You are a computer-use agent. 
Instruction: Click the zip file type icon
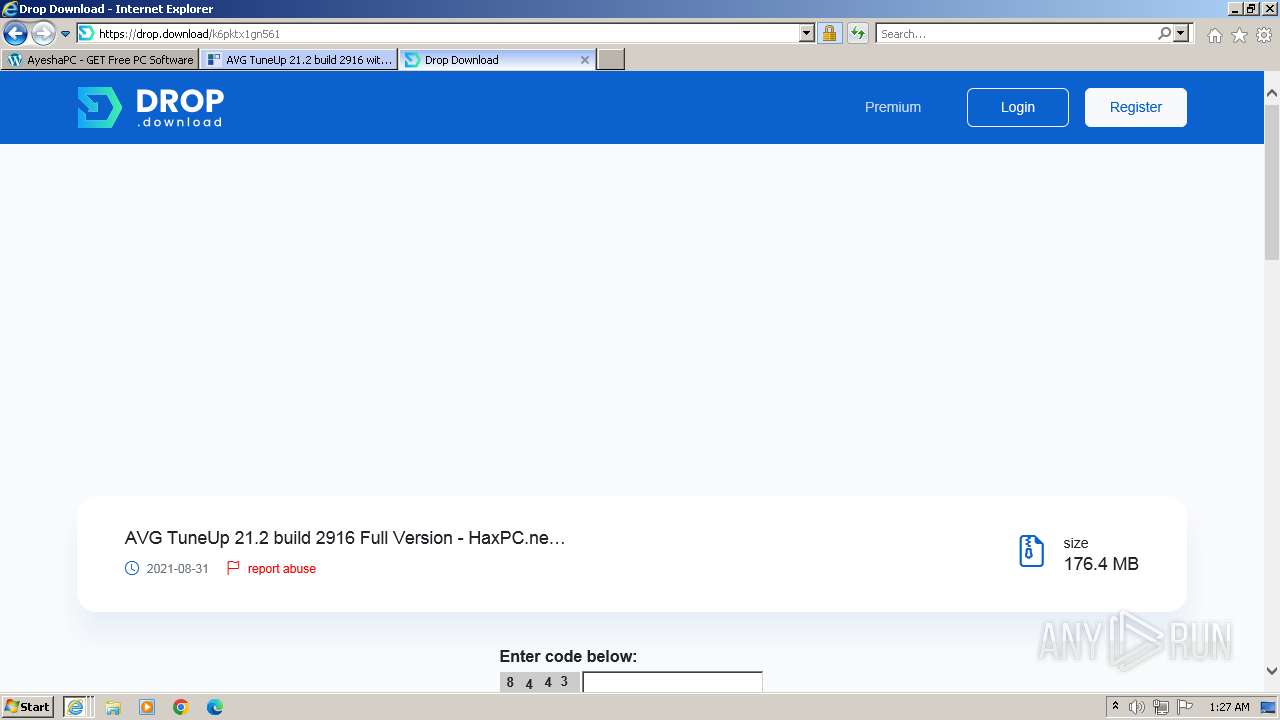click(1031, 551)
